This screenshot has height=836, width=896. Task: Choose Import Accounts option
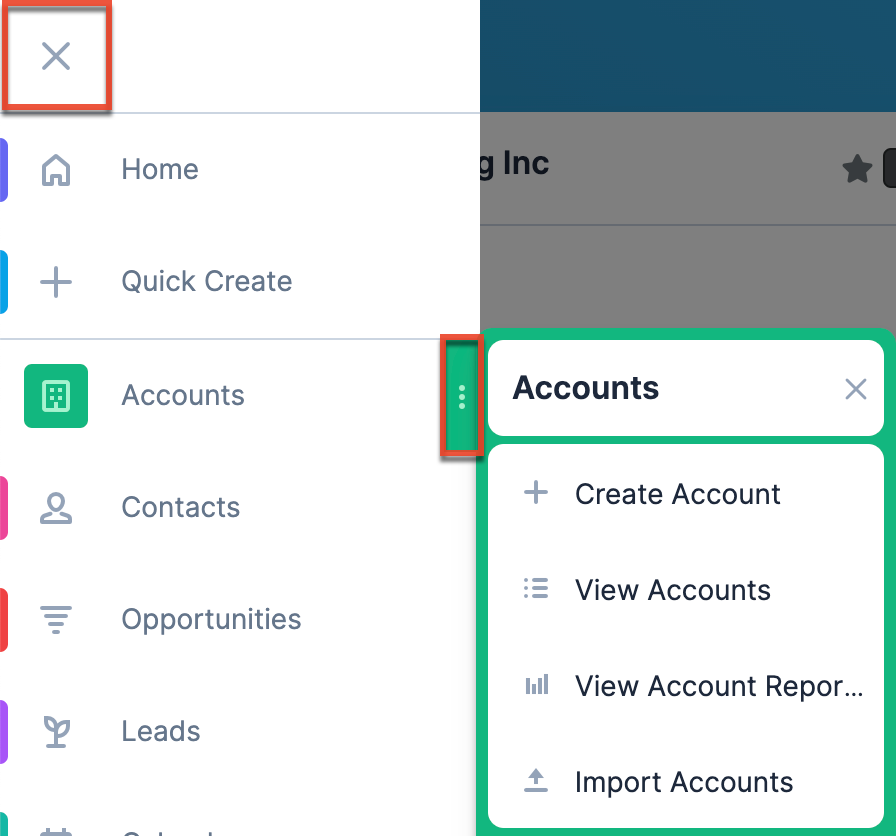(x=683, y=782)
